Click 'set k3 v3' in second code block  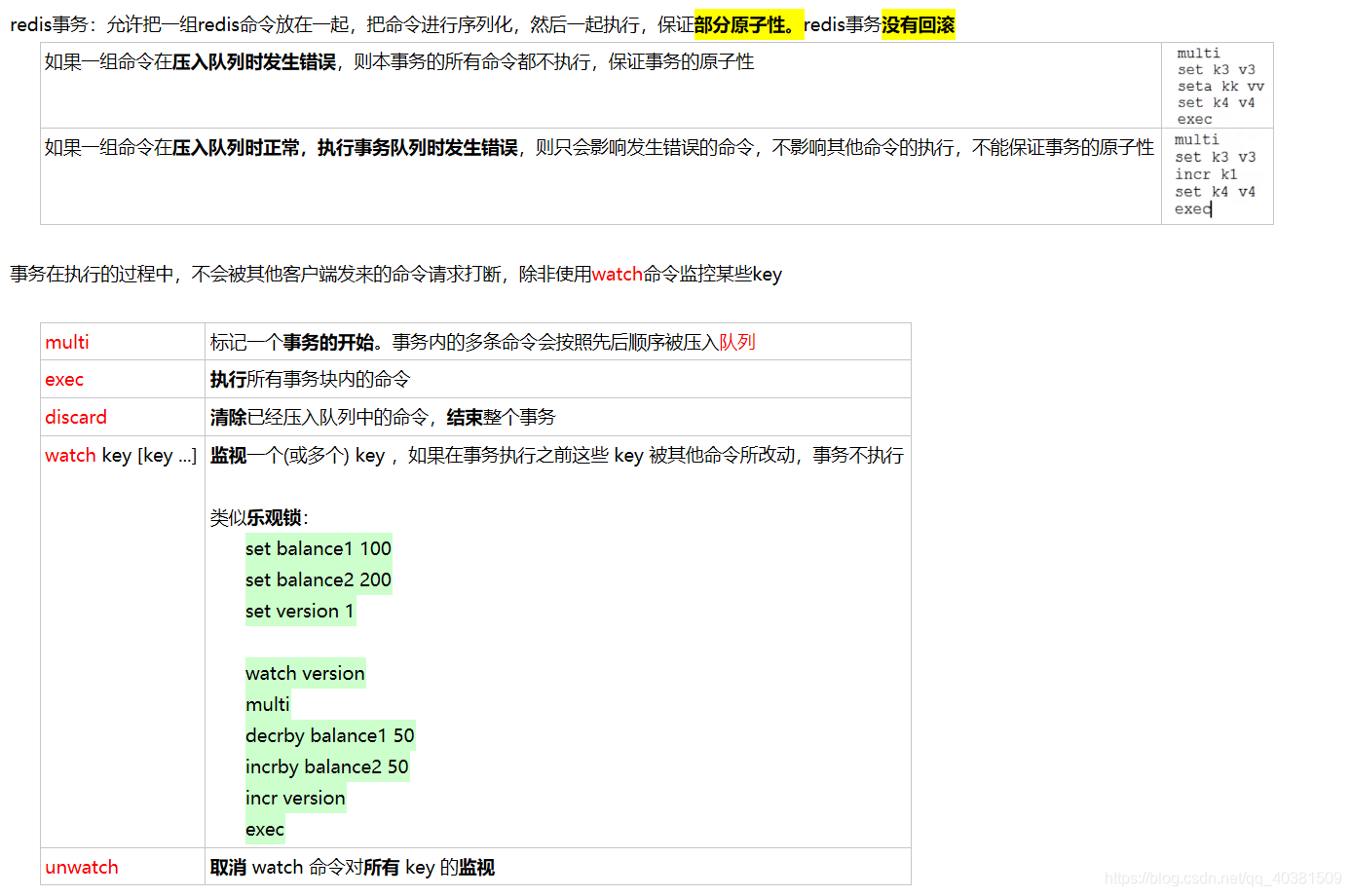tap(1216, 157)
